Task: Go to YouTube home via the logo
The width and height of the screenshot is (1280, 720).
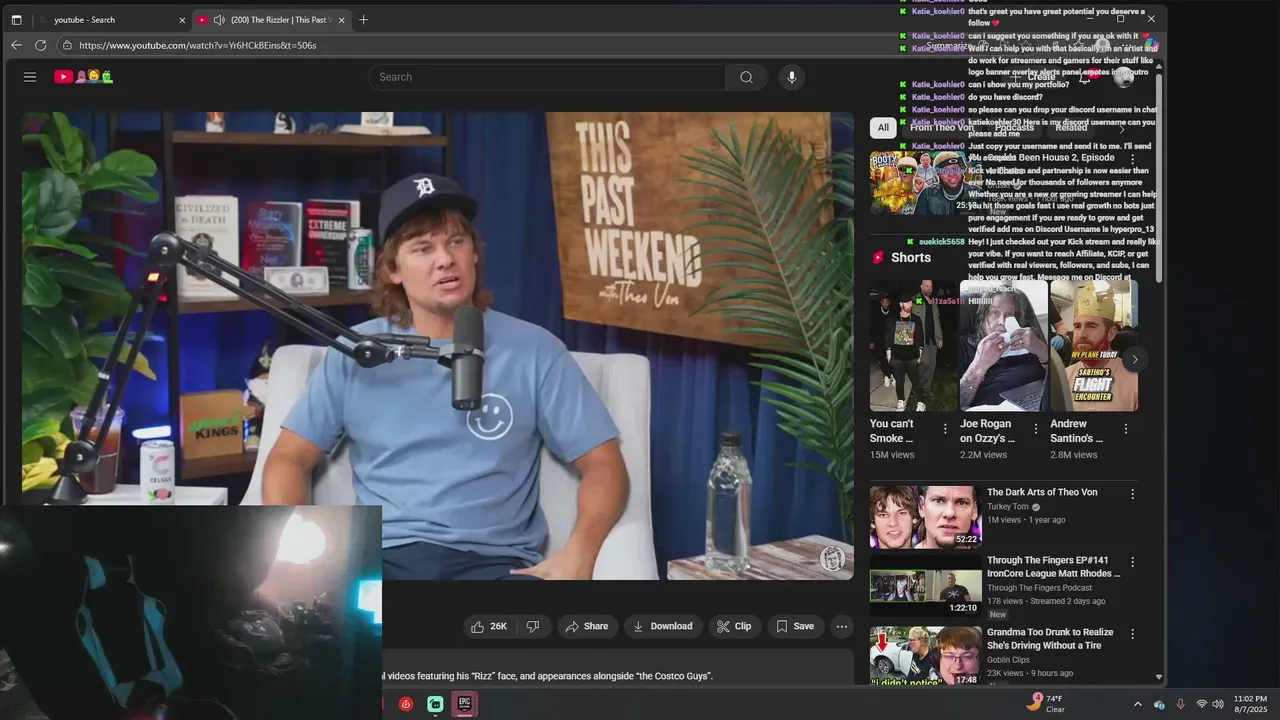Action: tap(83, 77)
